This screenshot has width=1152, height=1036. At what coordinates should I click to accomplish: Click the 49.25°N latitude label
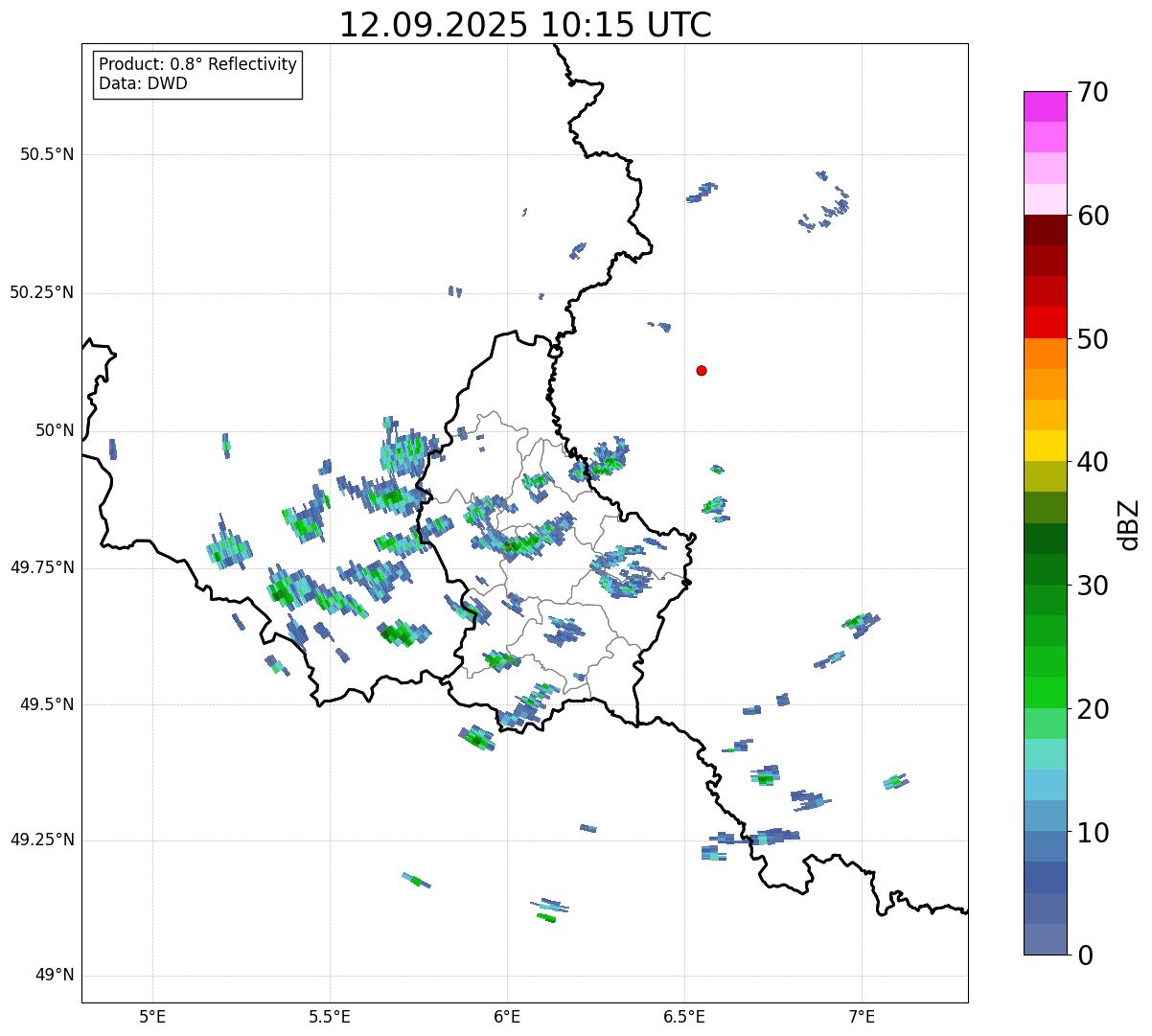(x=41, y=840)
